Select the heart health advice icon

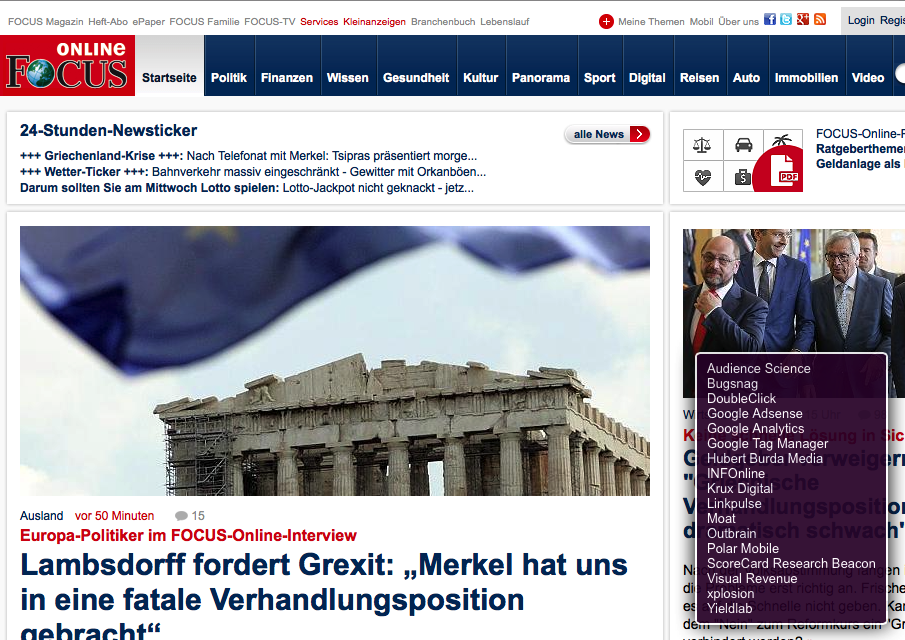pos(702,177)
